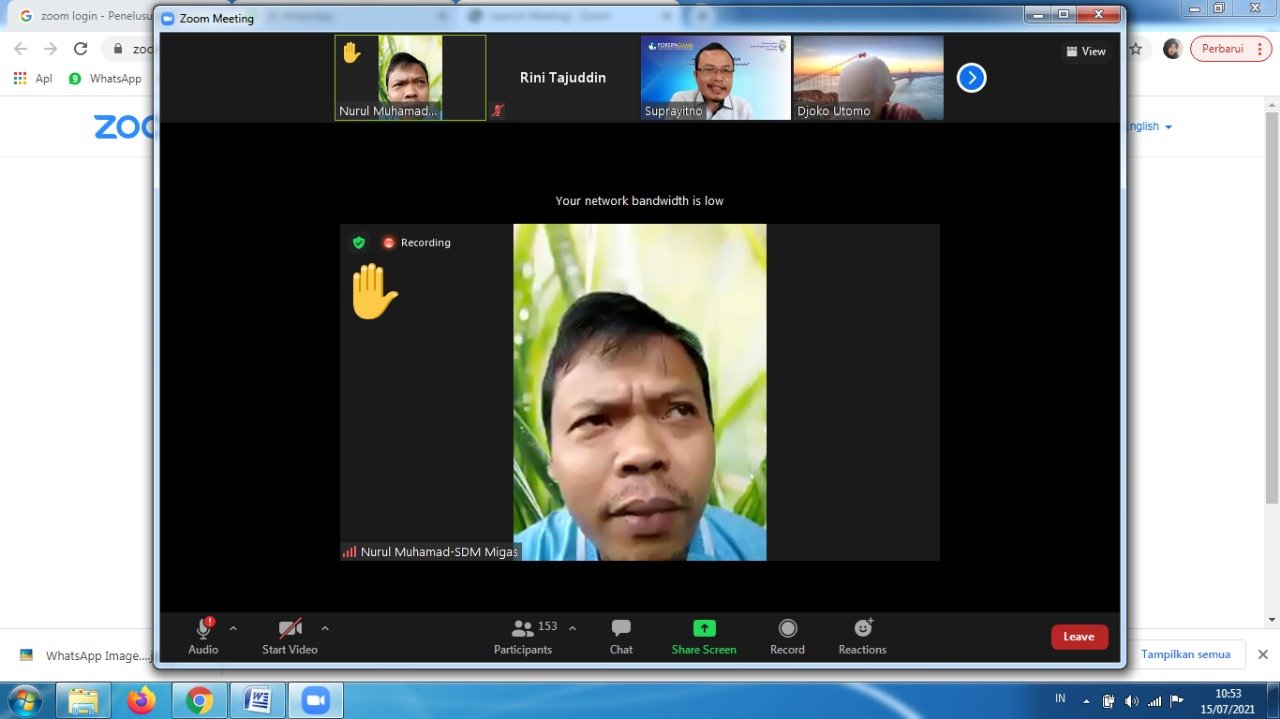Open the View layout menu
The image size is (1280, 719).
pyautogui.click(x=1086, y=51)
